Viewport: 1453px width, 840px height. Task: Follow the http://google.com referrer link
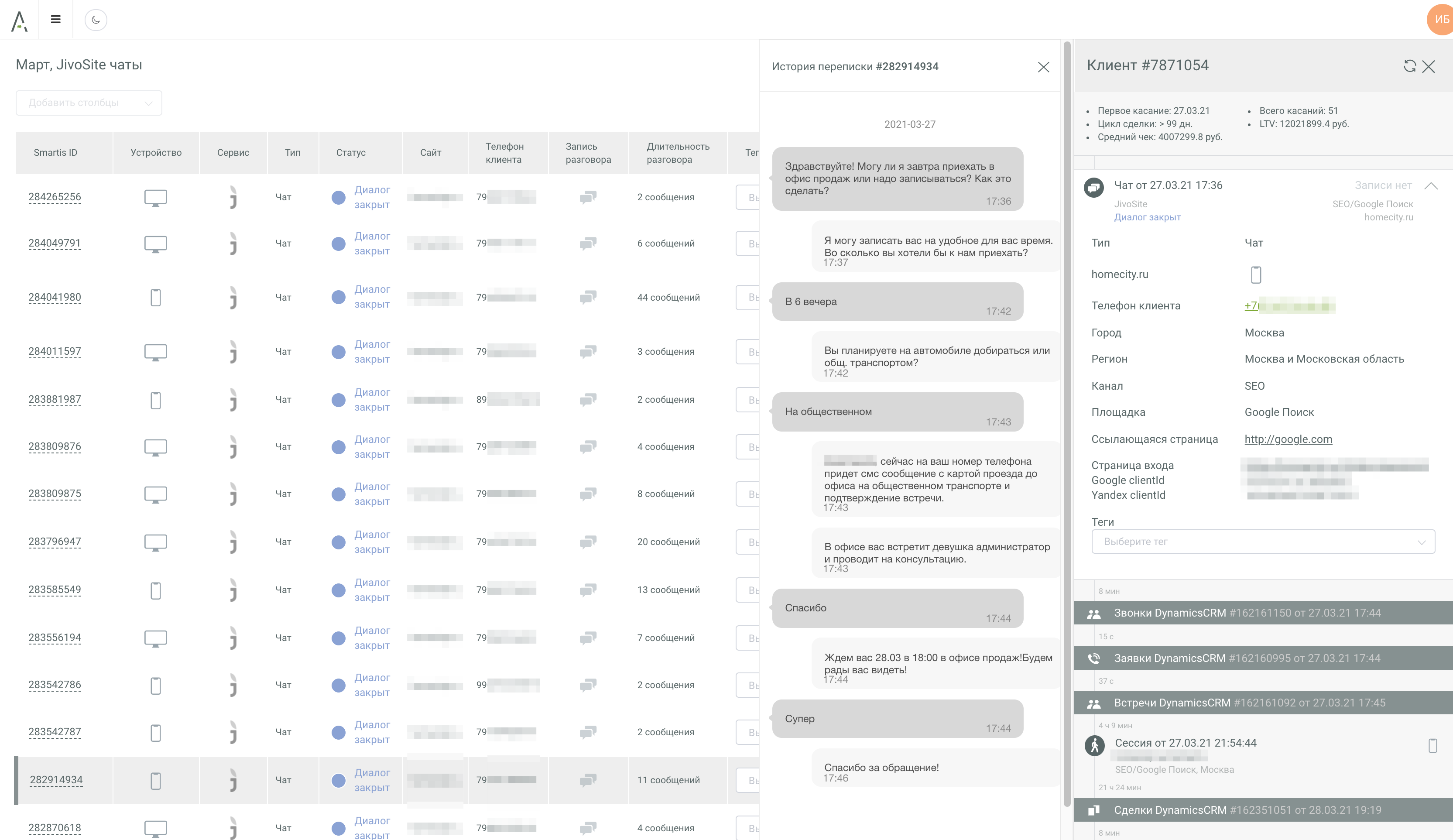tap(1288, 439)
